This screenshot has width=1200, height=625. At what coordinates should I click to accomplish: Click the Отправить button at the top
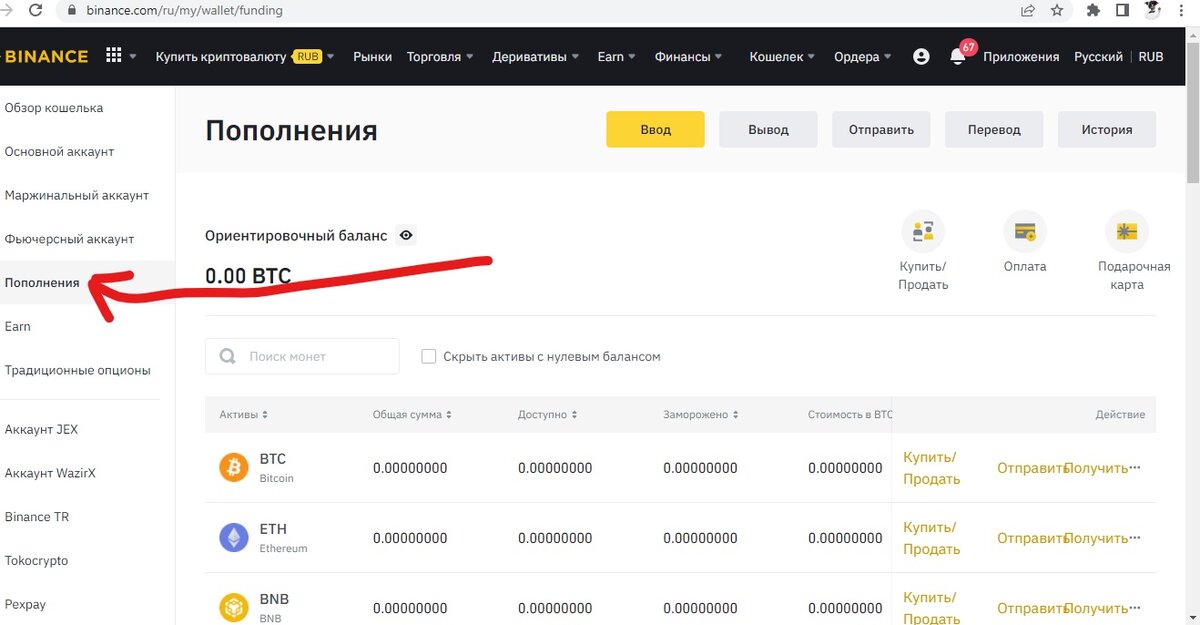[881, 130]
